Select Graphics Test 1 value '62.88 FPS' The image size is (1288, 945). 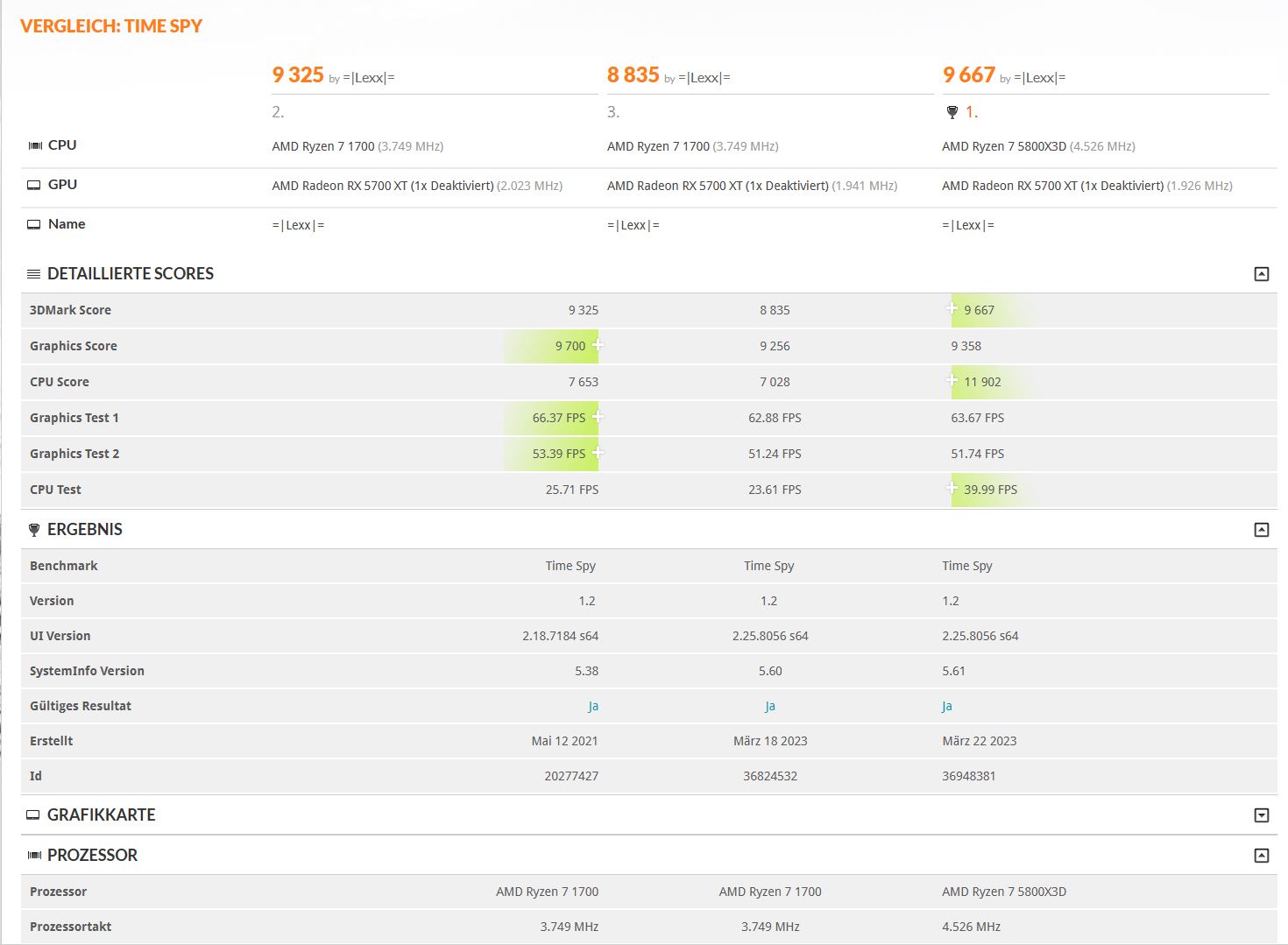click(775, 418)
